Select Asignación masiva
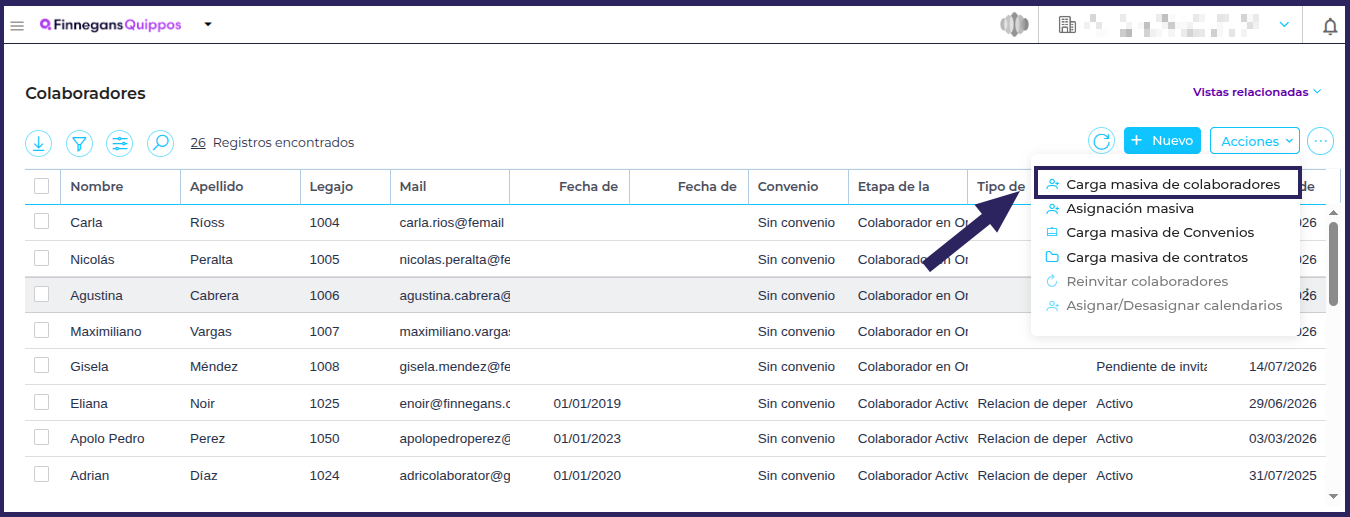Viewport: 1350px width, 517px height. click(x=1130, y=209)
